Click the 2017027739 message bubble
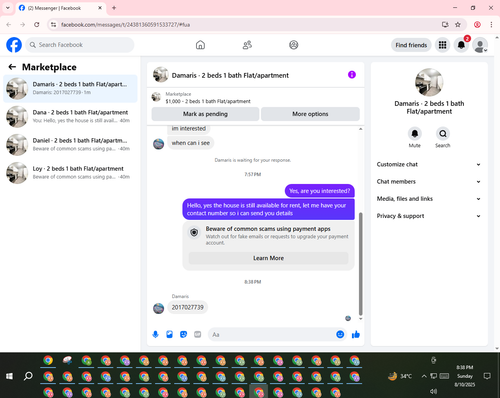Image resolution: width=500 pixels, height=398 pixels. coord(187,307)
